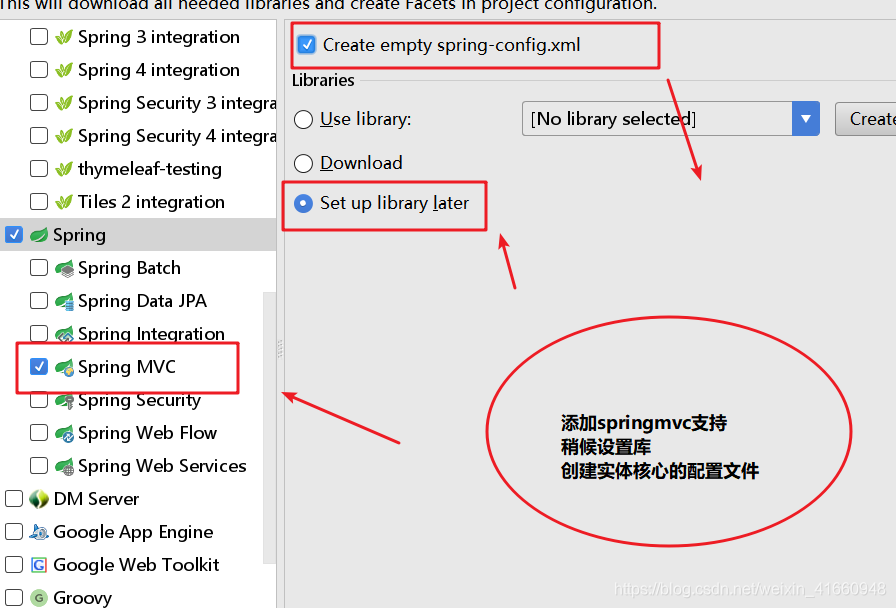Enable the Spring 3 integration checkbox

pos(39,37)
